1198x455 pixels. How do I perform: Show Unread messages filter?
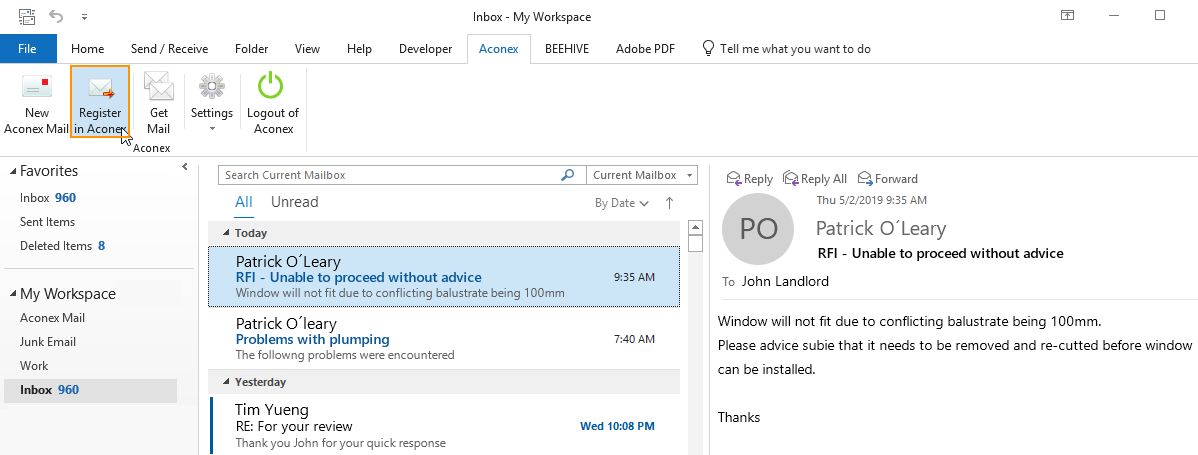click(294, 202)
